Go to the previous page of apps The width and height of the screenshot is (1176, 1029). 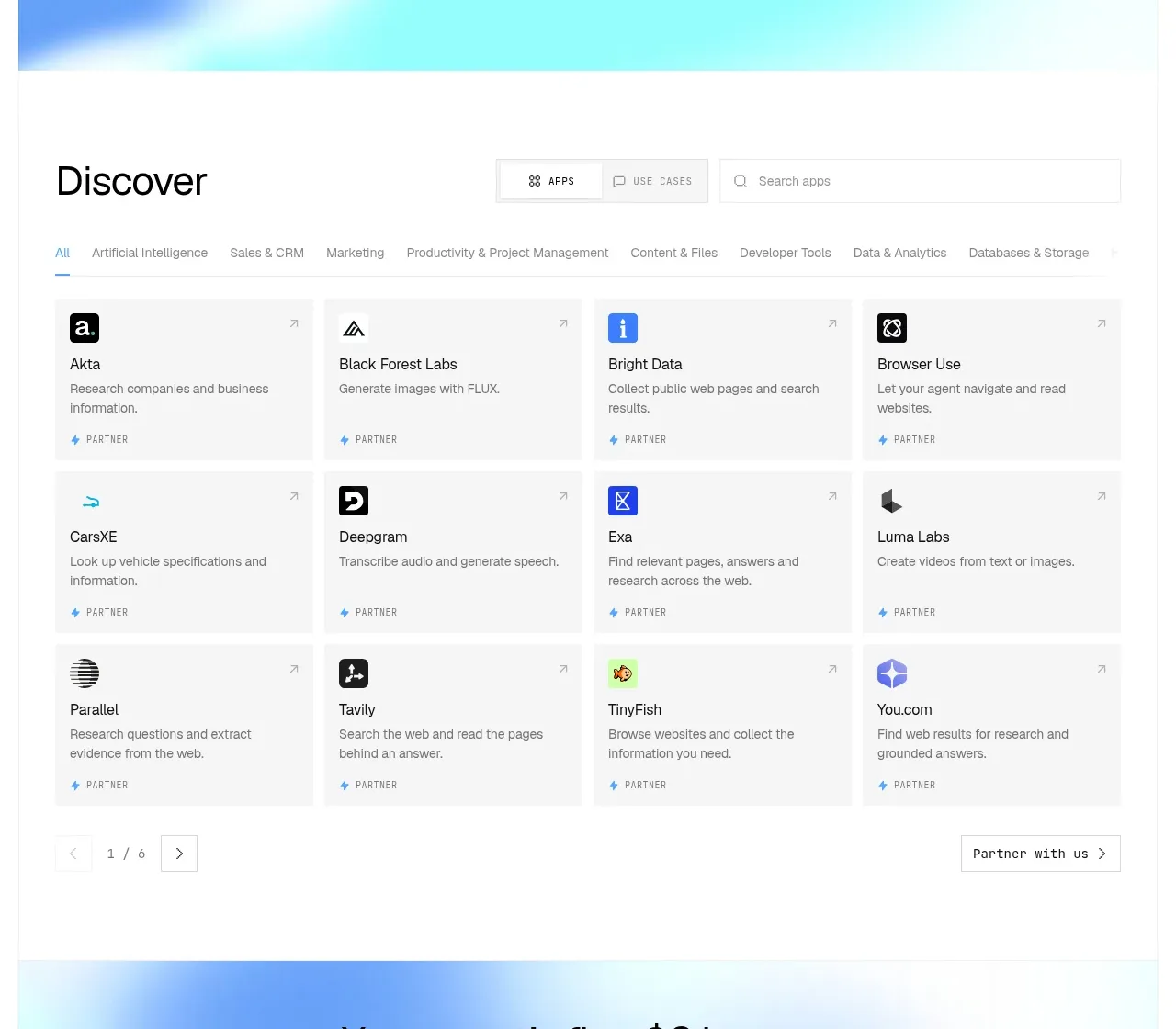tap(73, 854)
